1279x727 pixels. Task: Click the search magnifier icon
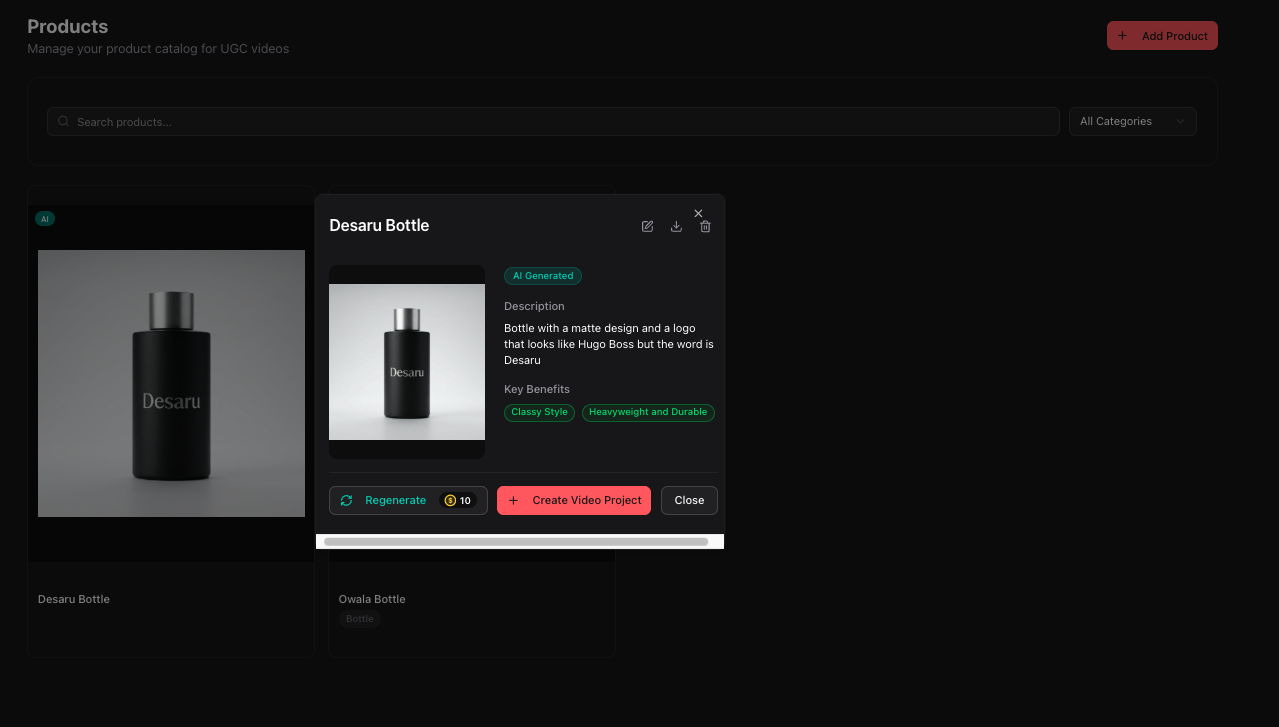pos(64,122)
